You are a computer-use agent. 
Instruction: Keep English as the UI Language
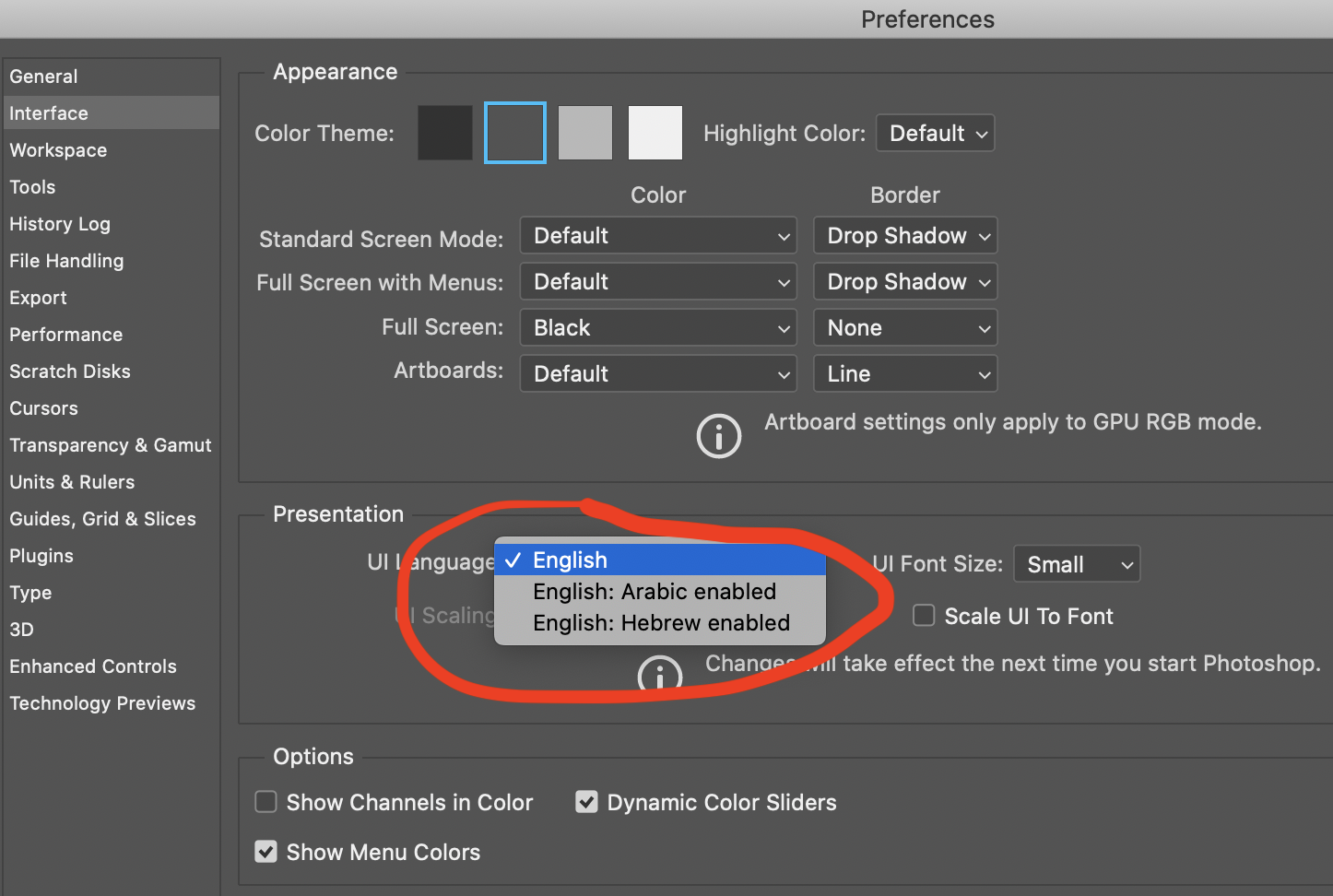[570, 560]
